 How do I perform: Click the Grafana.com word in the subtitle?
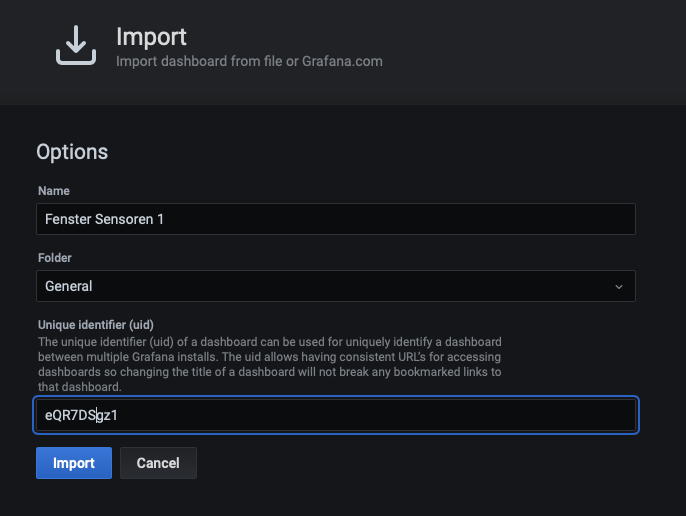coord(342,61)
